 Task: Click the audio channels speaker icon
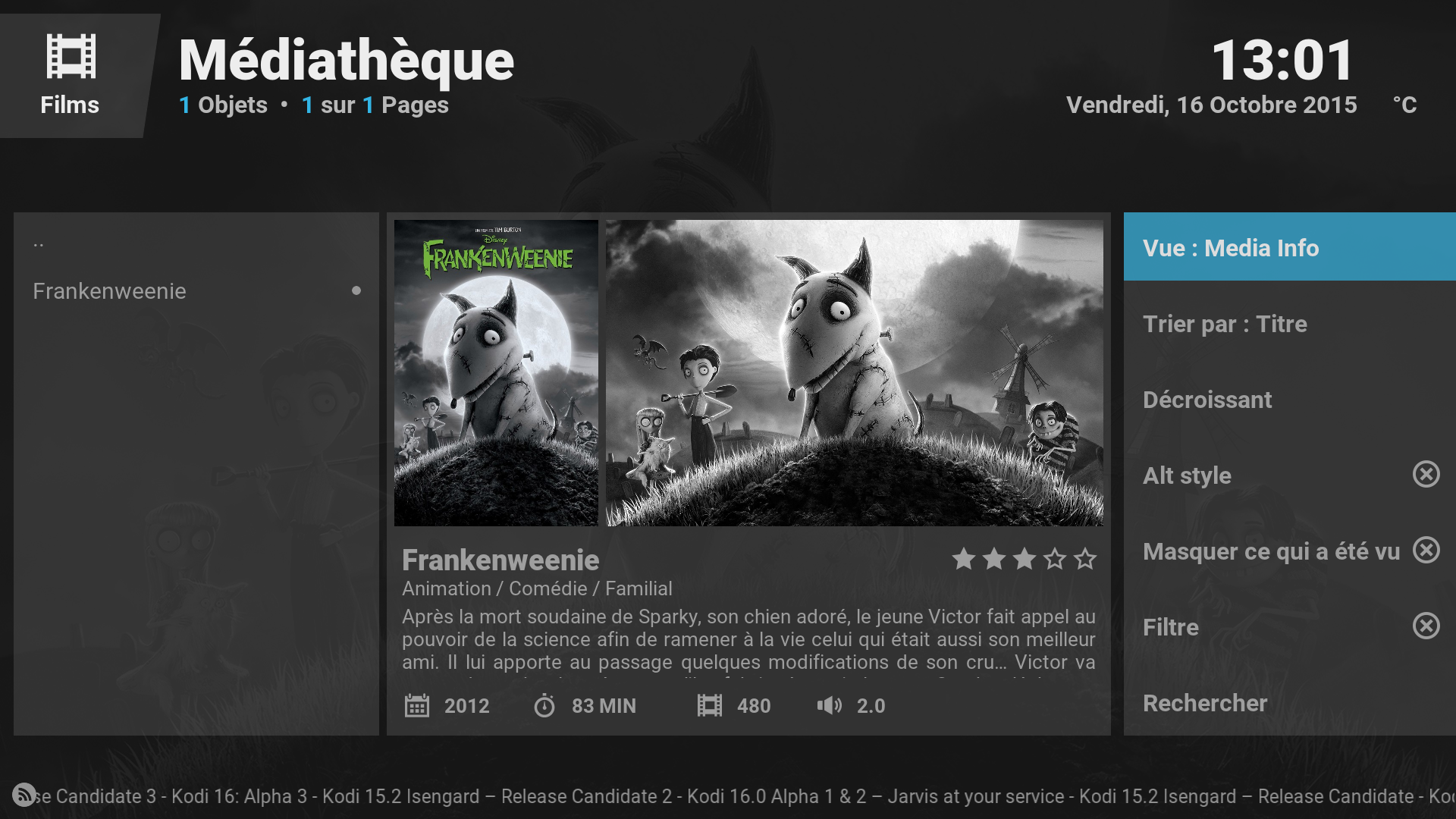830,706
